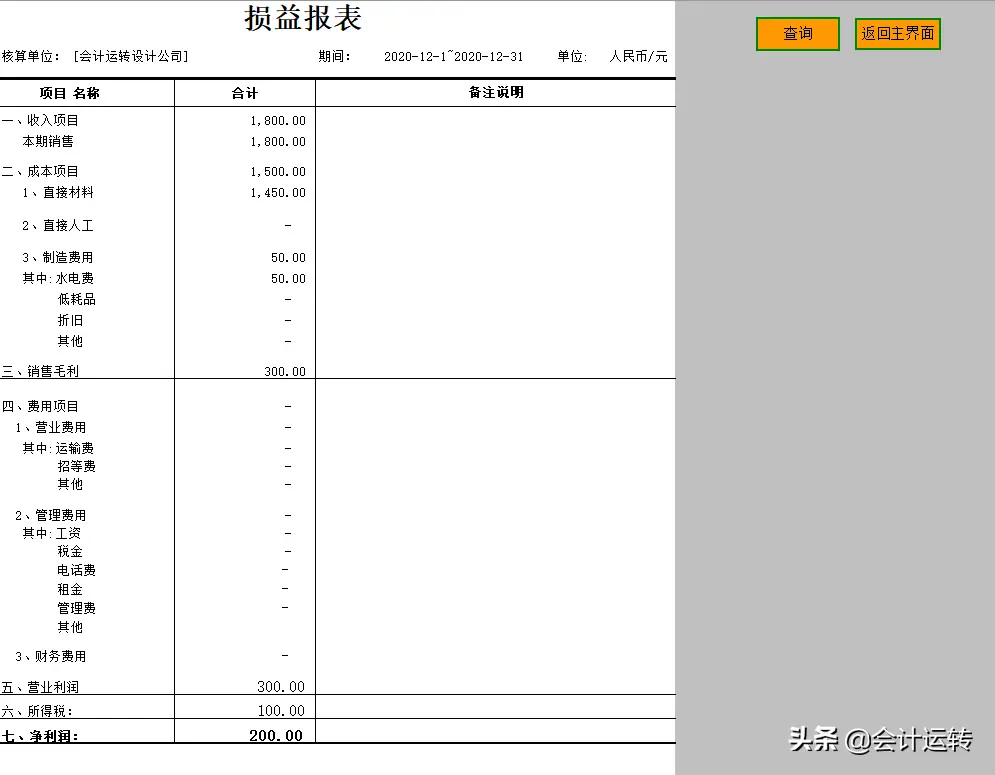Click the 查询 query button
Screen dimensions: 995x775
[797, 34]
